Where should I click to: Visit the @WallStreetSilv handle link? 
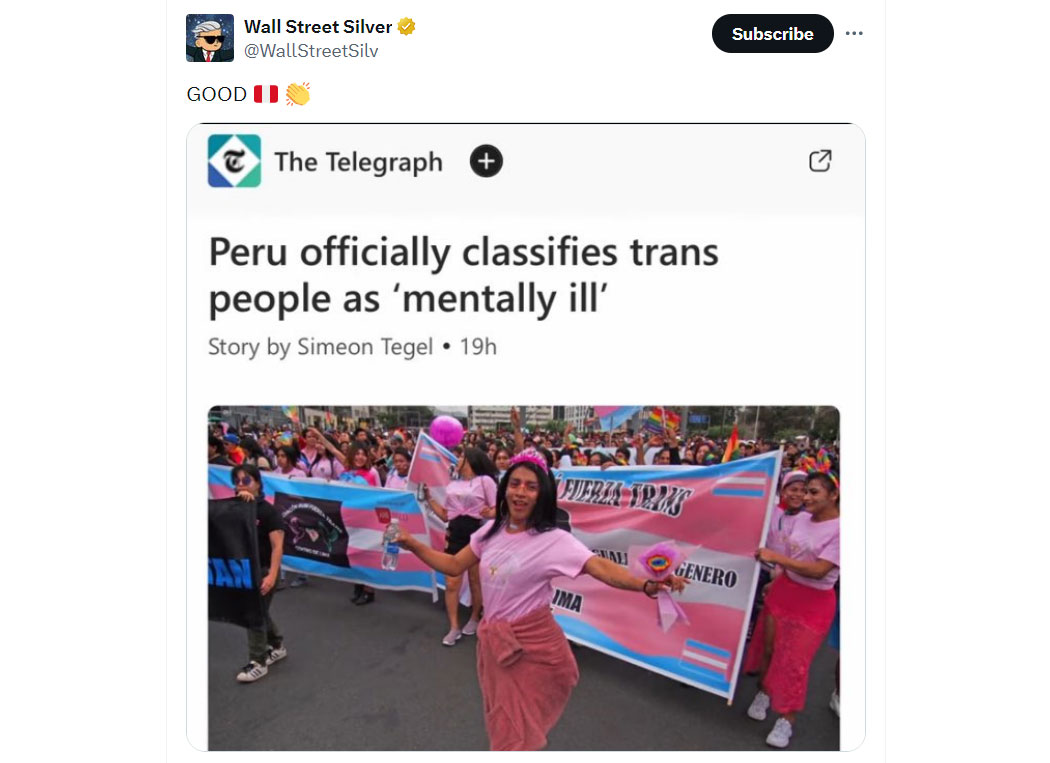click(x=311, y=51)
